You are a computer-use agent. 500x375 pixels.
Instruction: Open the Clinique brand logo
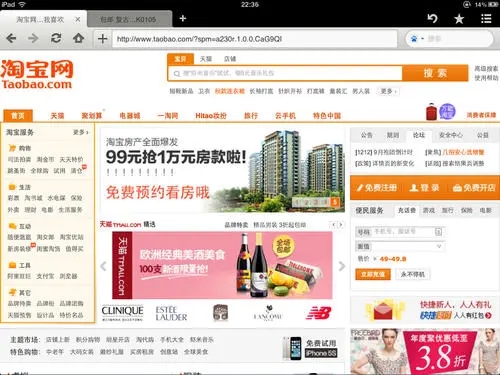pyautogui.click(x=122, y=313)
